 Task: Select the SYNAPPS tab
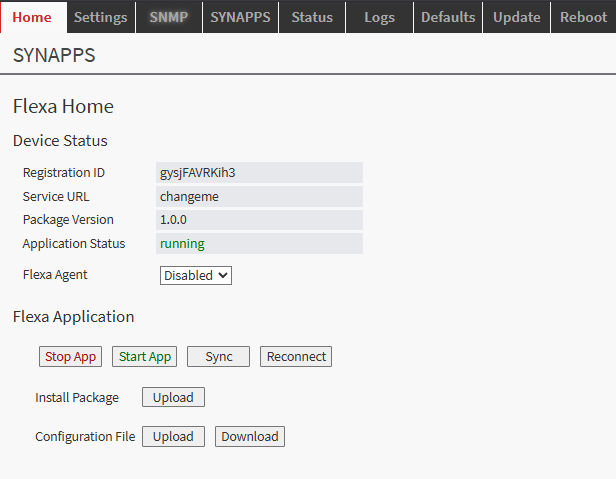240,17
